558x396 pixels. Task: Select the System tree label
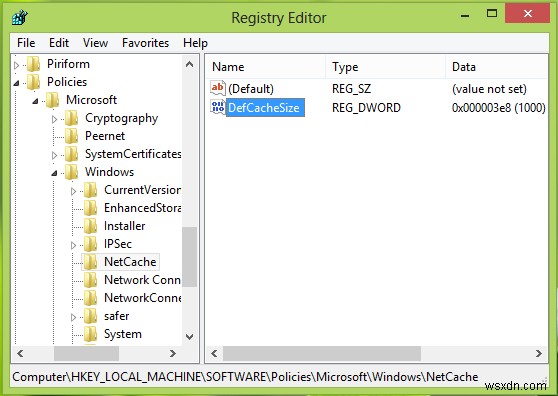(123, 334)
